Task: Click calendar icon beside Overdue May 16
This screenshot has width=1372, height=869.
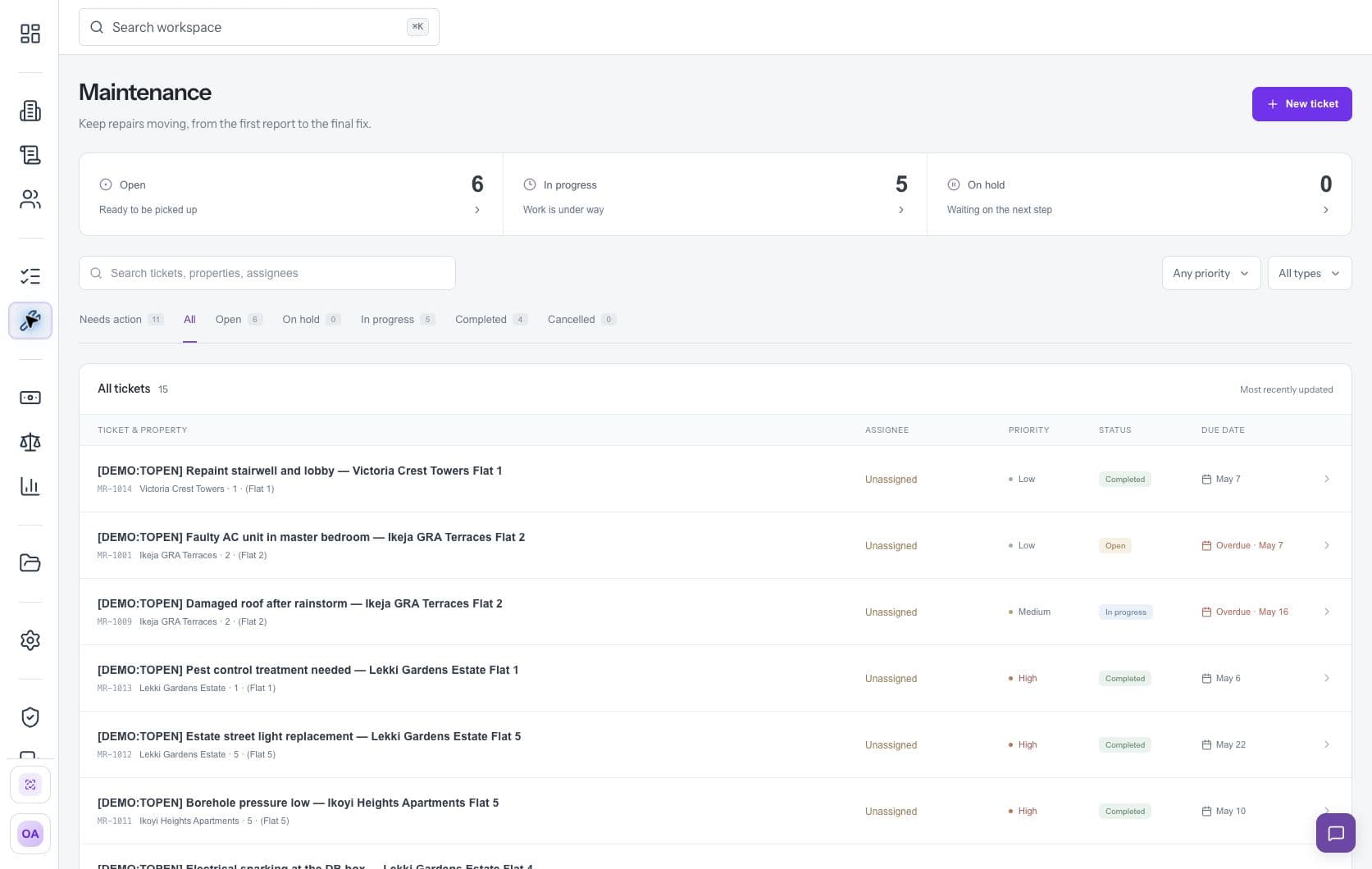Action: [x=1206, y=612]
